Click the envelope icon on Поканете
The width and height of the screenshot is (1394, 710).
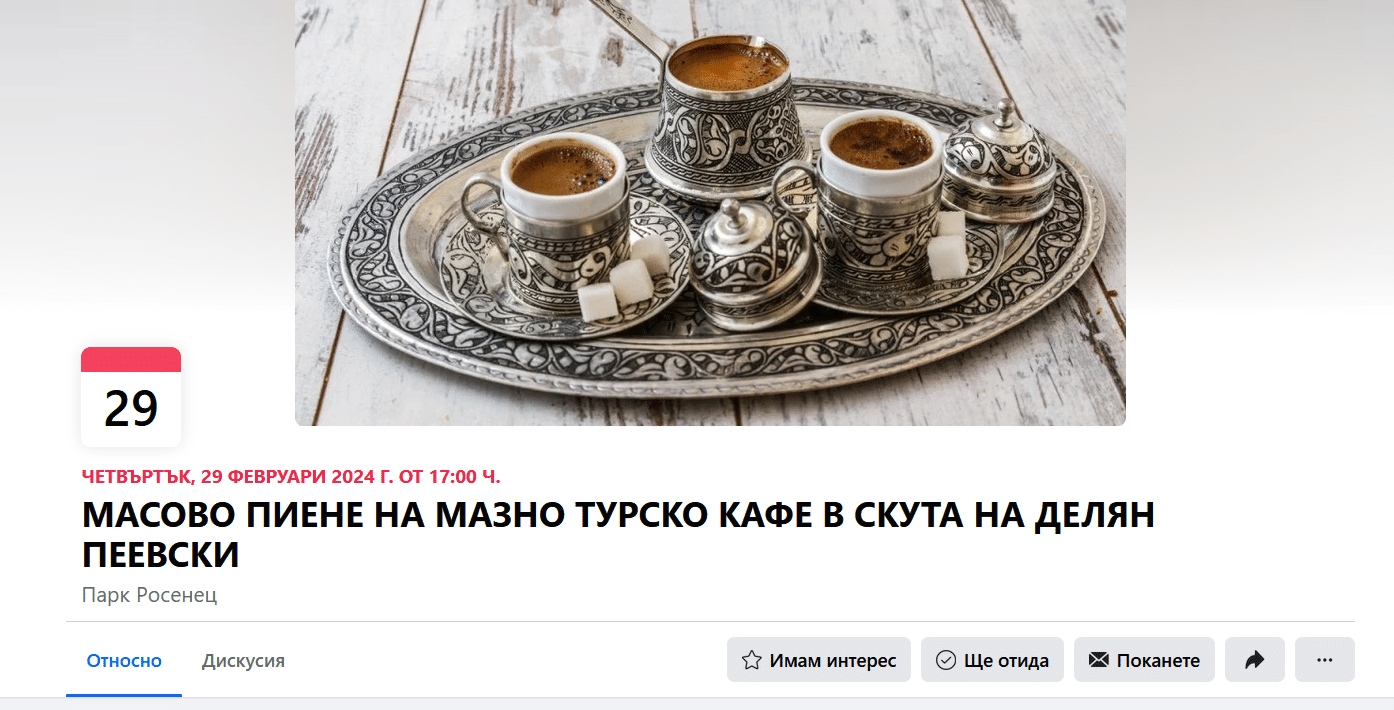(x=1098, y=660)
